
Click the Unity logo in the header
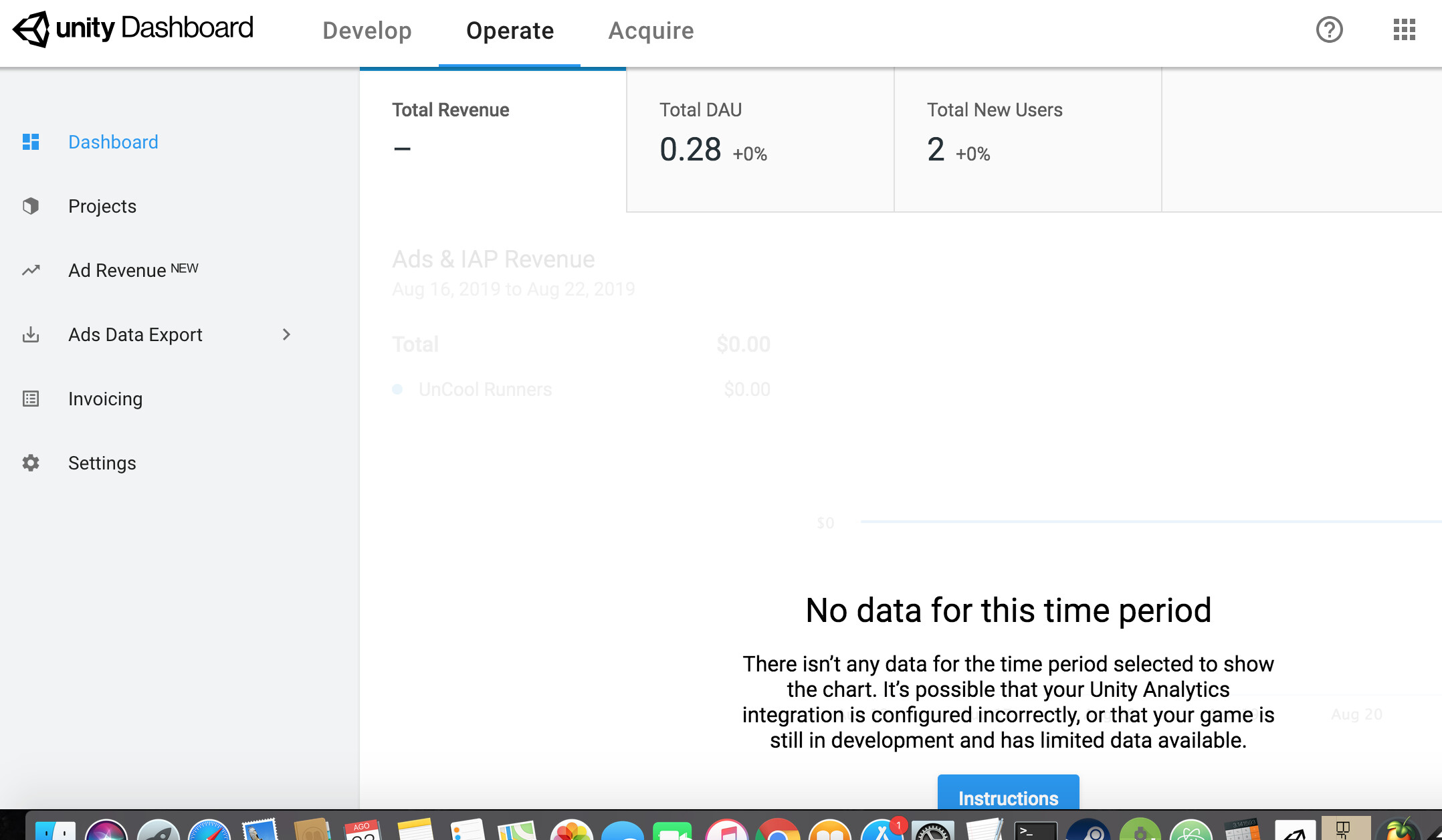pos(31,29)
